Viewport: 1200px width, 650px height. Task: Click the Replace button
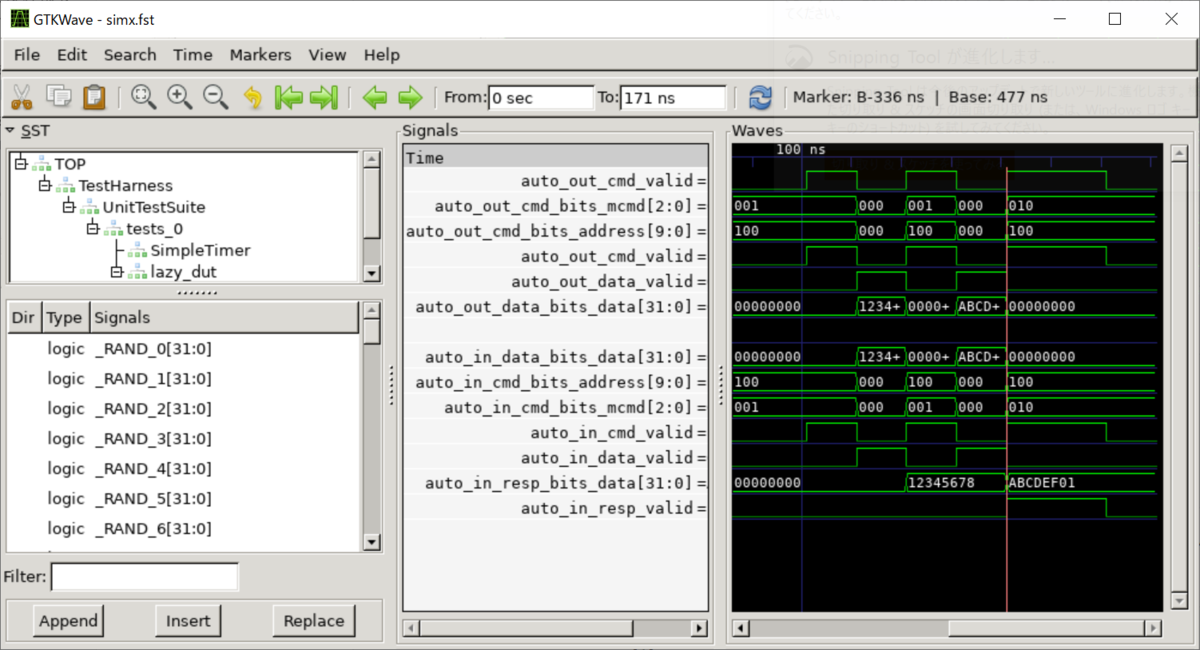click(x=313, y=620)
